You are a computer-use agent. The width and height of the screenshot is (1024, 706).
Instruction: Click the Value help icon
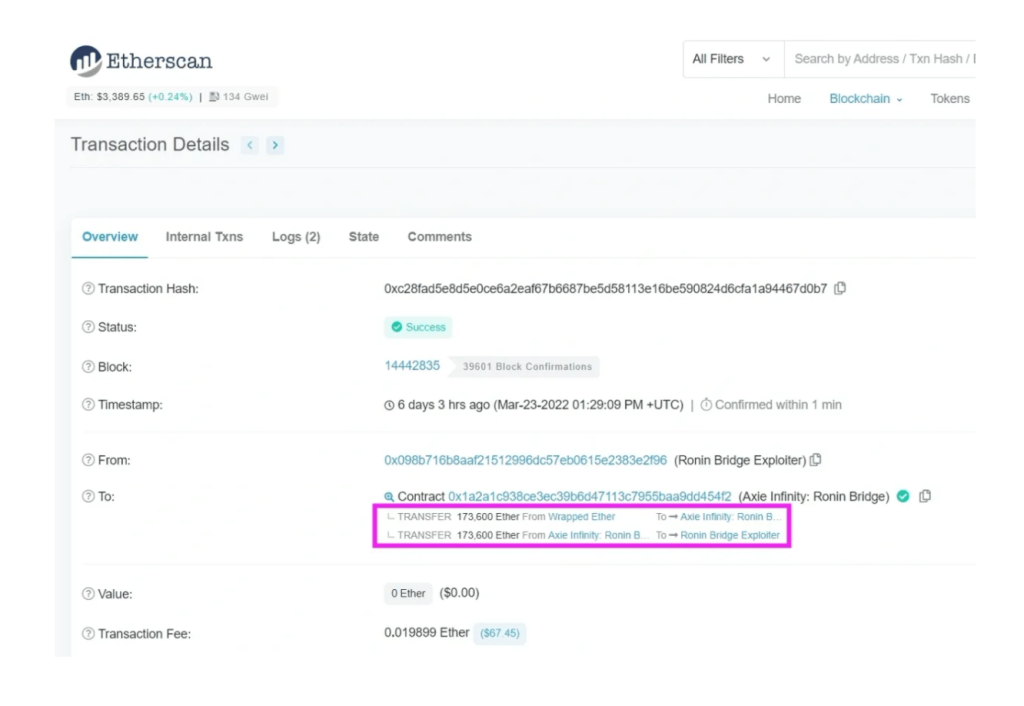click(x=88, y=594)
